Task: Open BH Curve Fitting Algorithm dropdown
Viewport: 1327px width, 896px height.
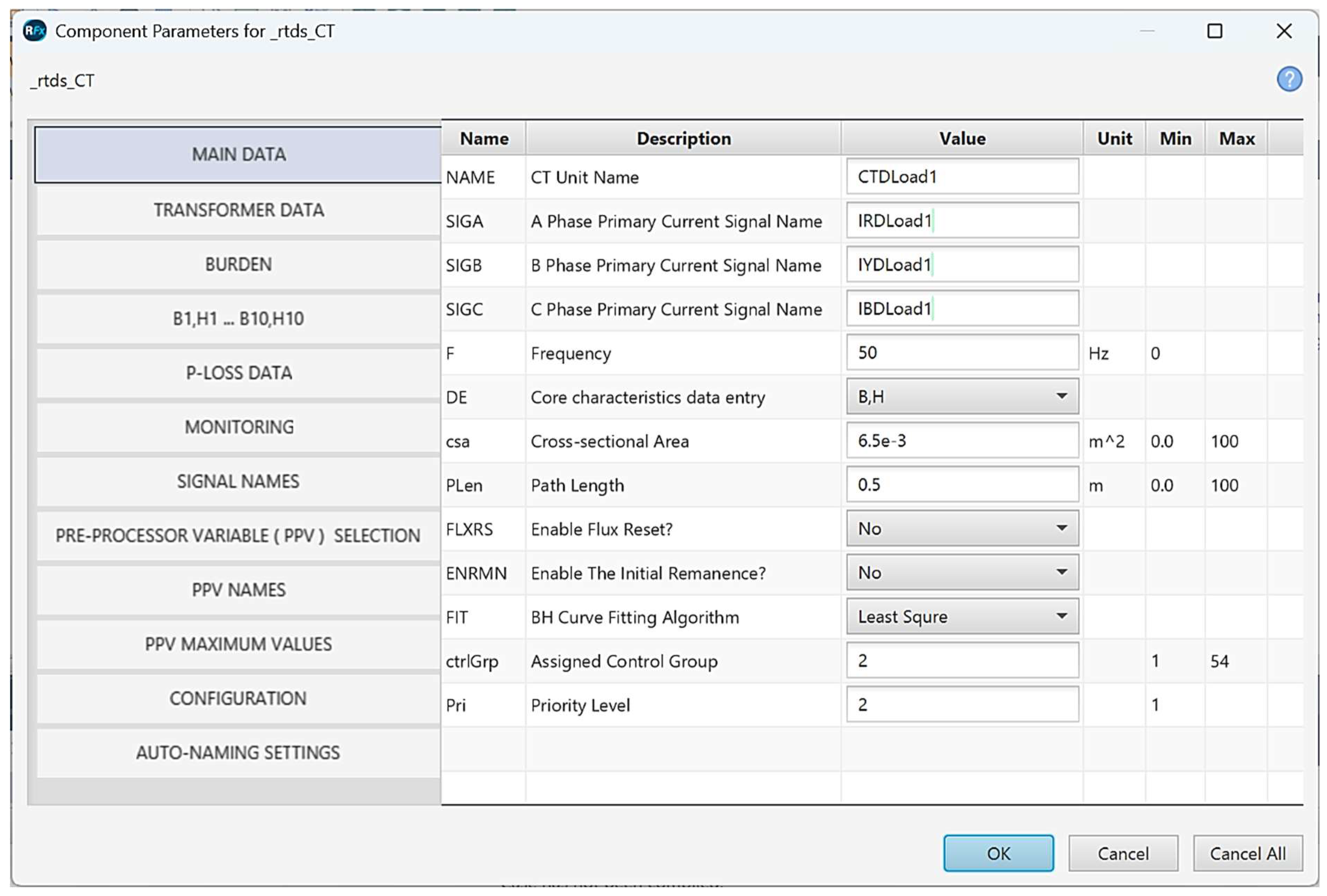Action: (x=962, y=616)
